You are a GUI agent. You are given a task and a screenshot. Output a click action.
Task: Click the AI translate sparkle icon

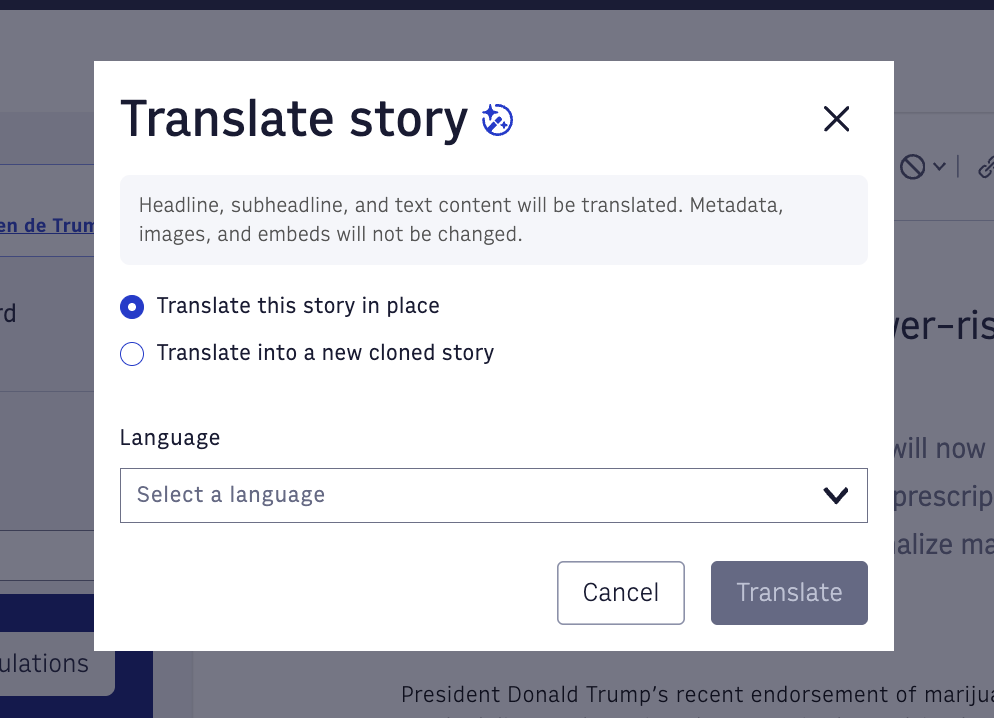(x=497, y=120)
